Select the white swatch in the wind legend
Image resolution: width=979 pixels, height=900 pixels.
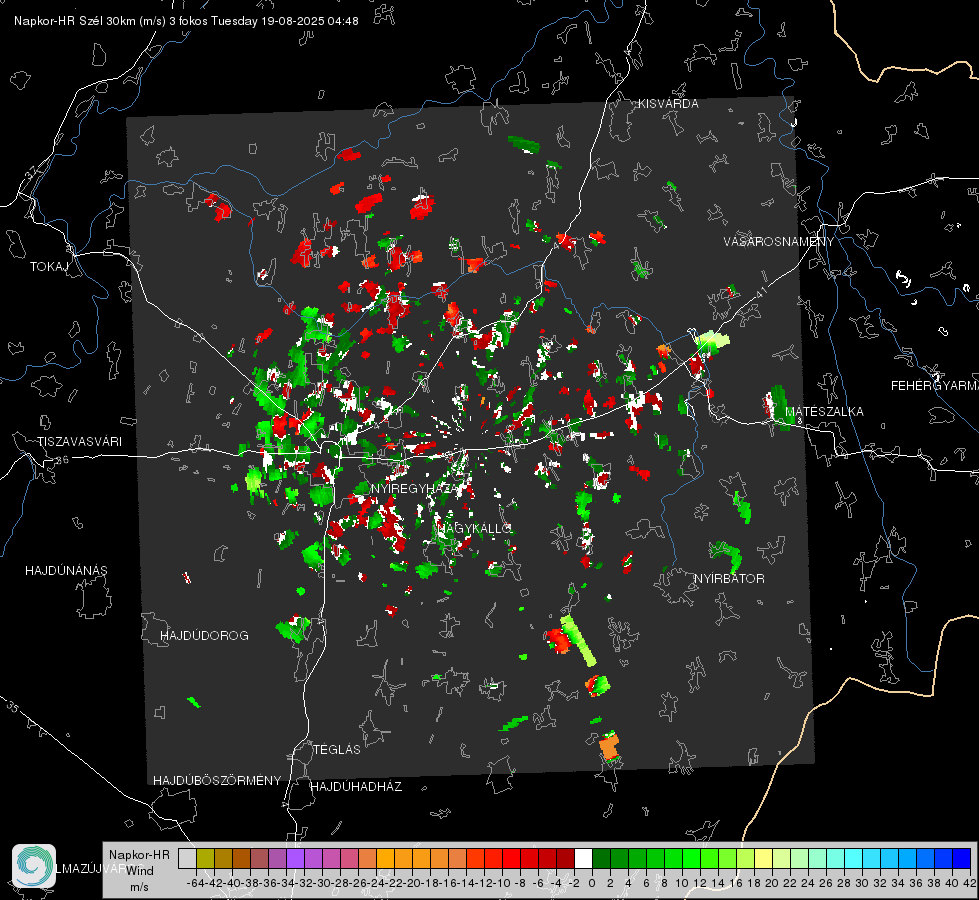[x=583, y=858]
